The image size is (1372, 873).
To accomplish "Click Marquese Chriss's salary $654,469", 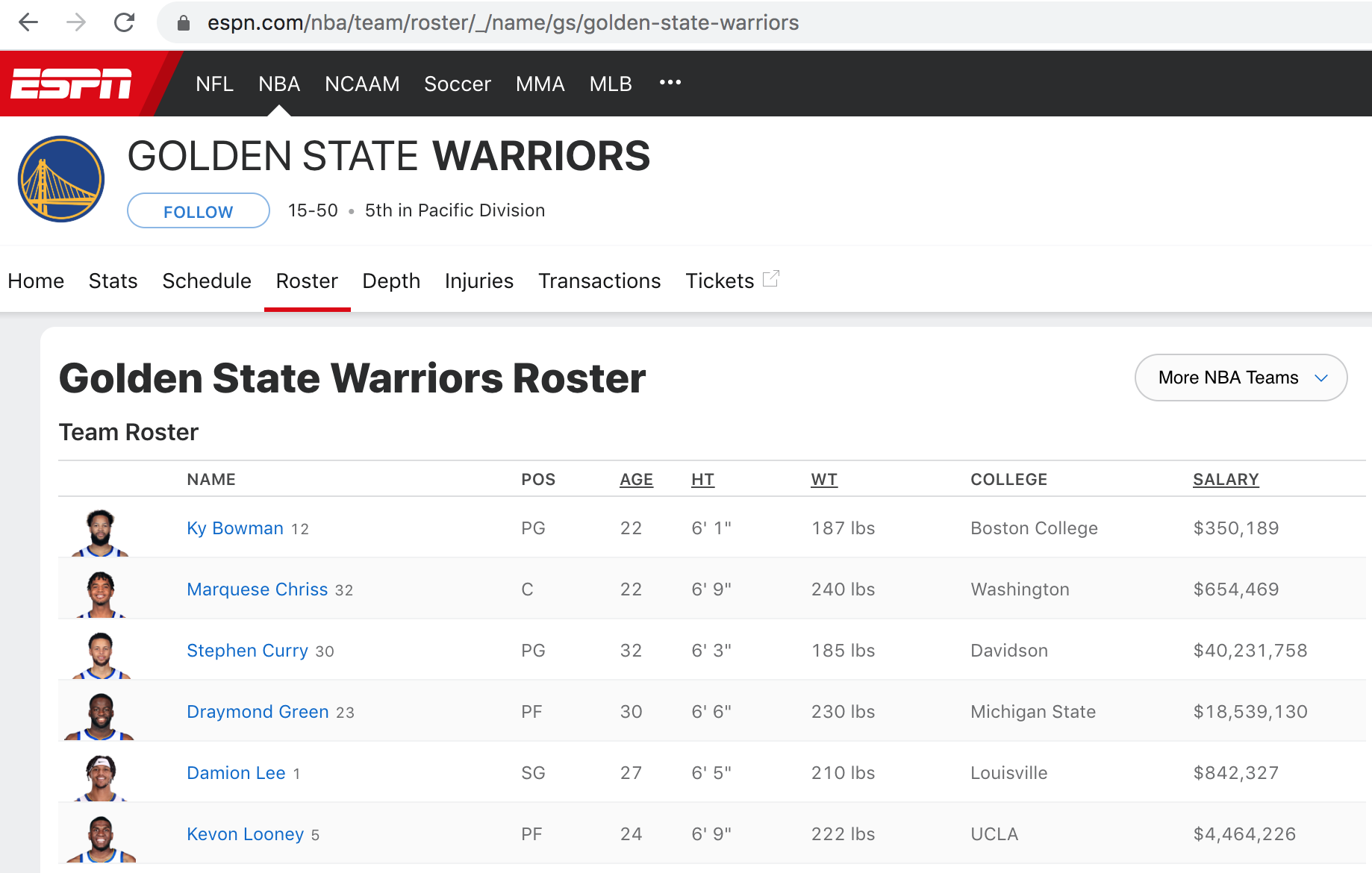I will (1236, 589).
